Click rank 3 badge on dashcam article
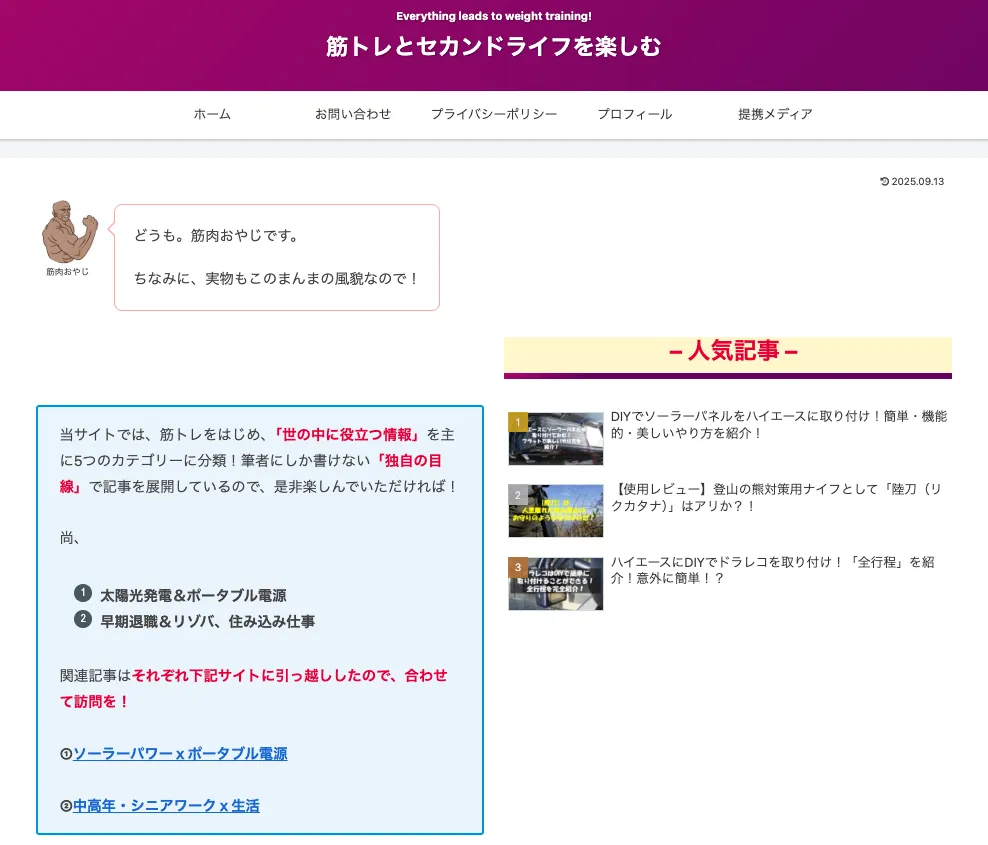Viewport: 988px width, 845px height. (518, 568)
